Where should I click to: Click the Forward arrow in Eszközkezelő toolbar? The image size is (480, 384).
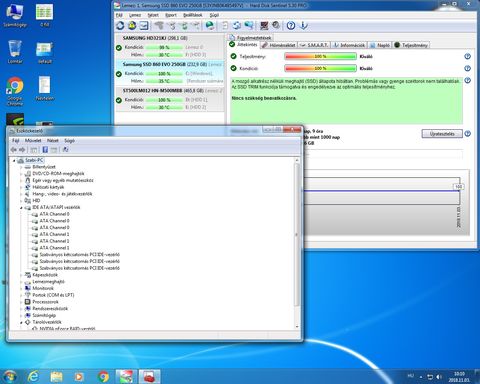(x=22, y=150)
